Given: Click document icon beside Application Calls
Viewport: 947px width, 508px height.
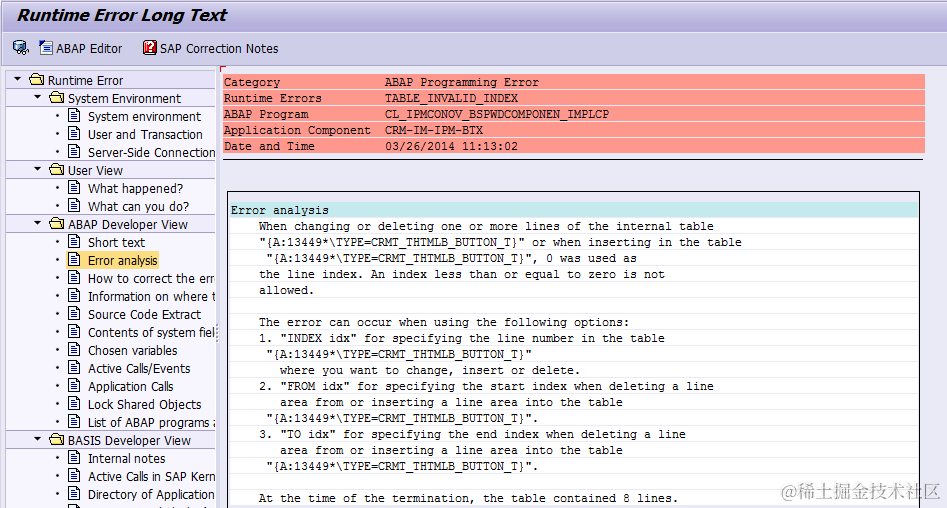Looking at the screenshot, I should (x=74, y=385).
